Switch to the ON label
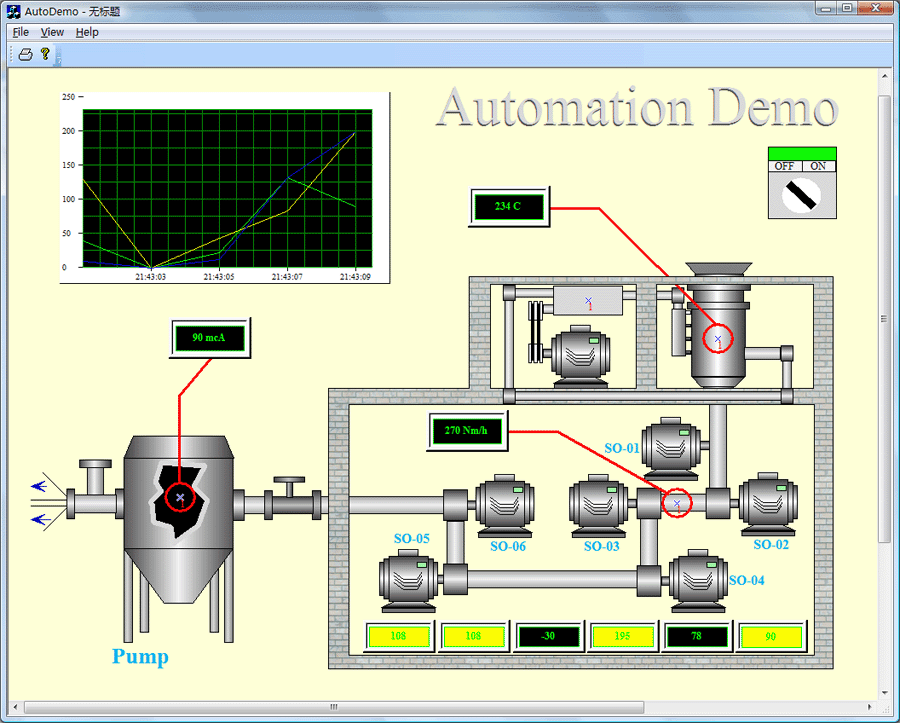 pyautogui.click(x=818, y=166)
